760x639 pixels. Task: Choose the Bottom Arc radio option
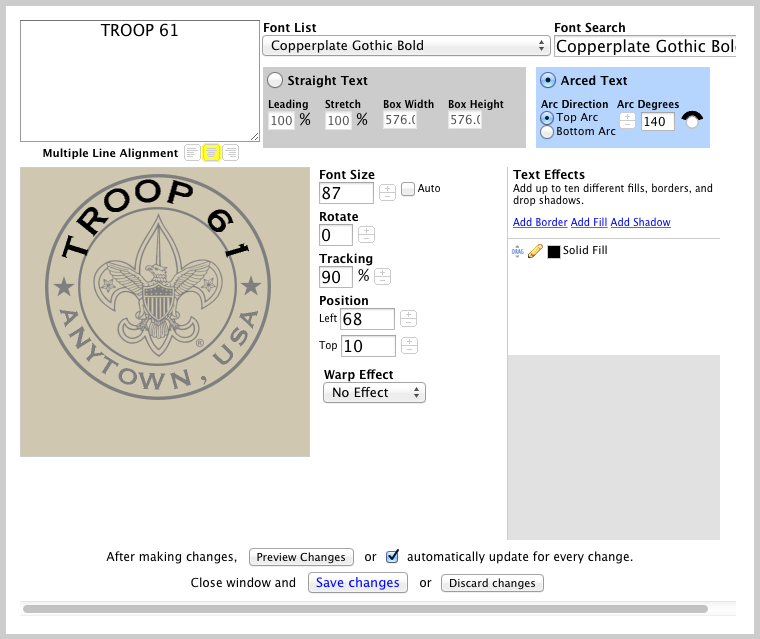point(547,132)
